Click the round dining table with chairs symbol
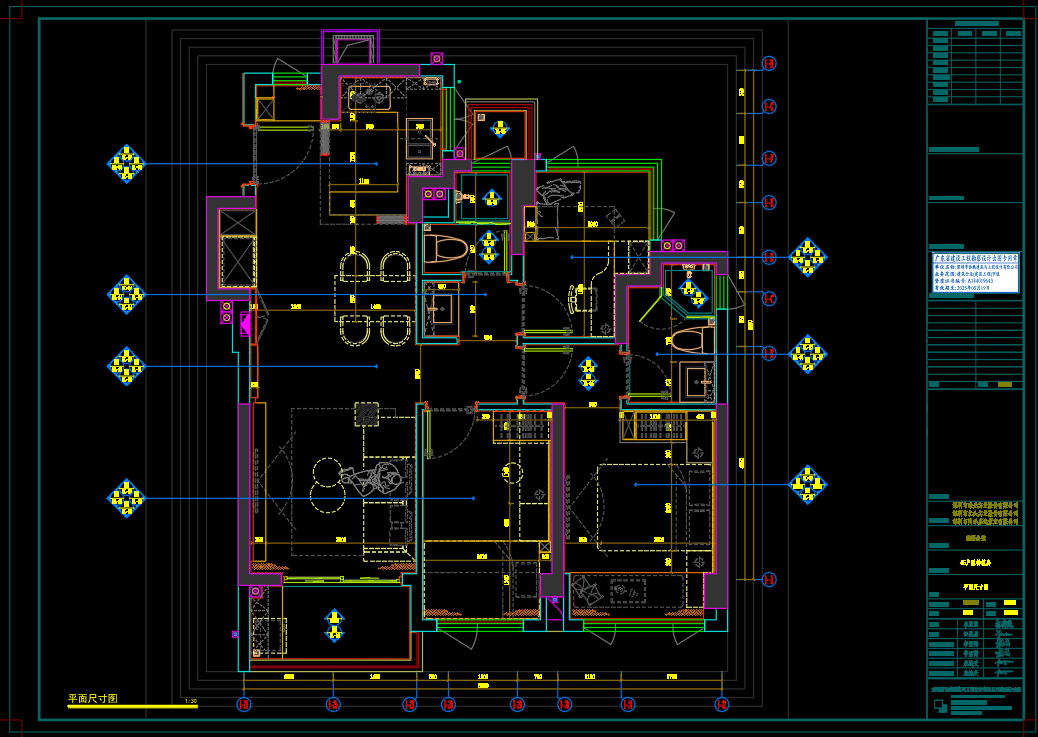Viewport: 1038px width, 737px height. (x=374, y=296)
